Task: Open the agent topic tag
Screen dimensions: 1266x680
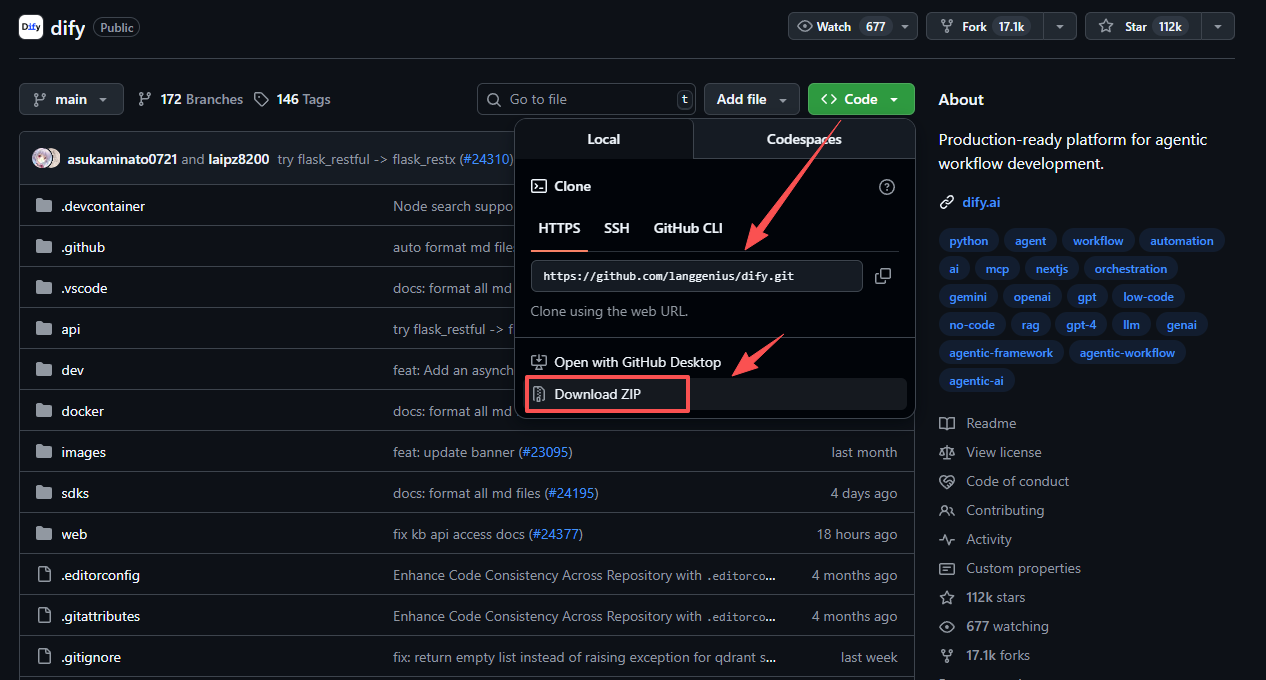Action: [x=1031, y=241]
